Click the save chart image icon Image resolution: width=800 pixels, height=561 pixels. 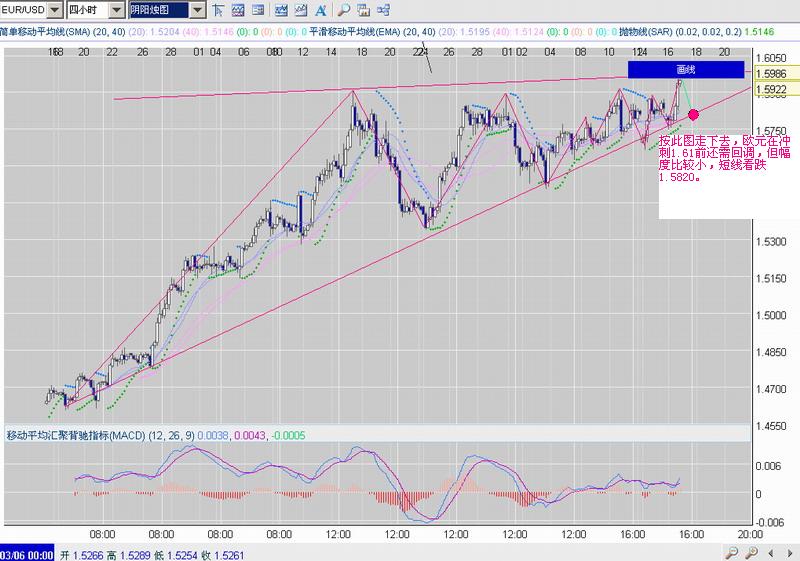pyautogui.click(x=363, y=10)
